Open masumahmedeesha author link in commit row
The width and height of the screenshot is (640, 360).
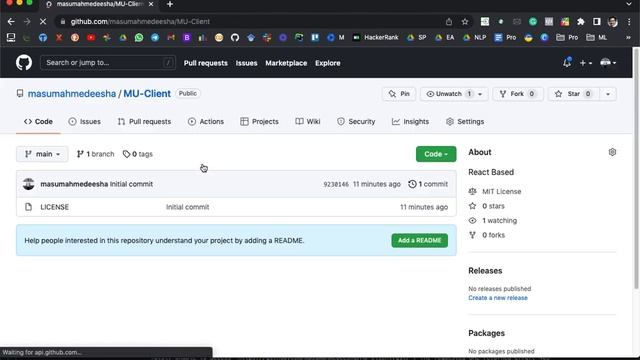click(74, 184)
